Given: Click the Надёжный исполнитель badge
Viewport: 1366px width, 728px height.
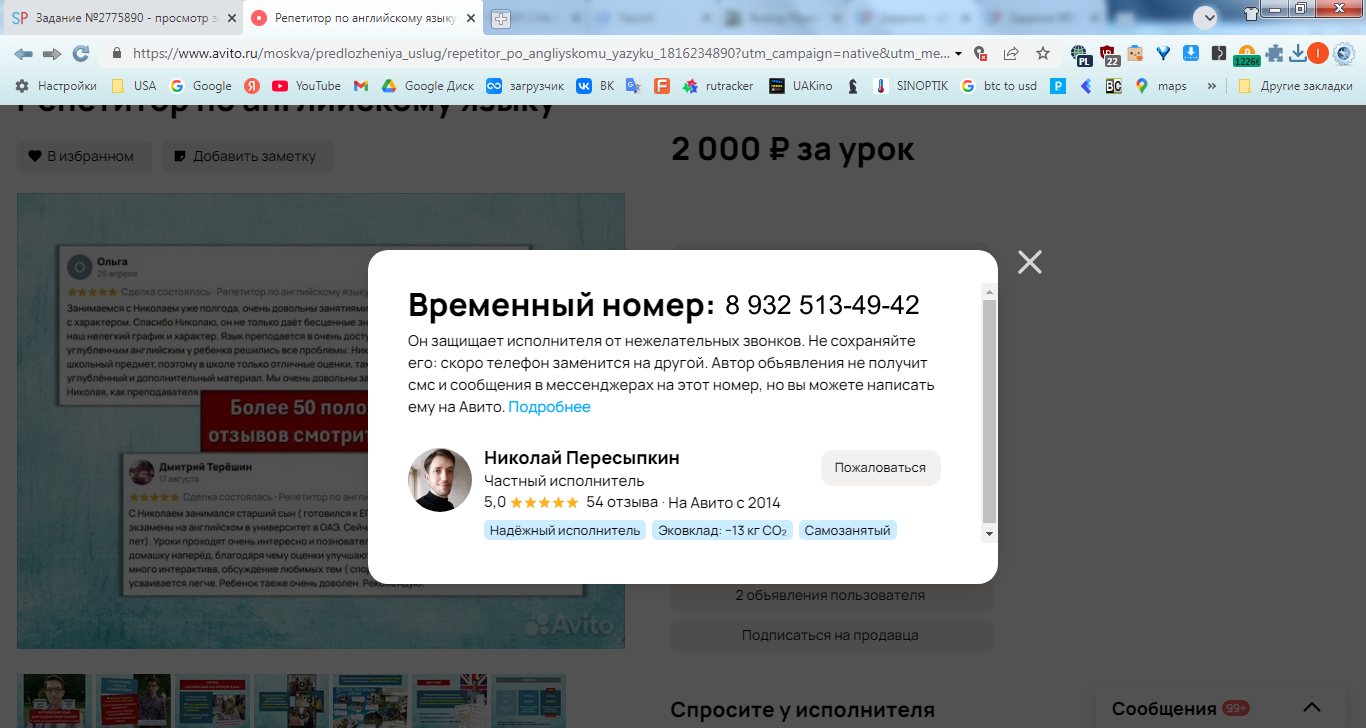Looking at the screenshot, I should (x=565, y=531).
